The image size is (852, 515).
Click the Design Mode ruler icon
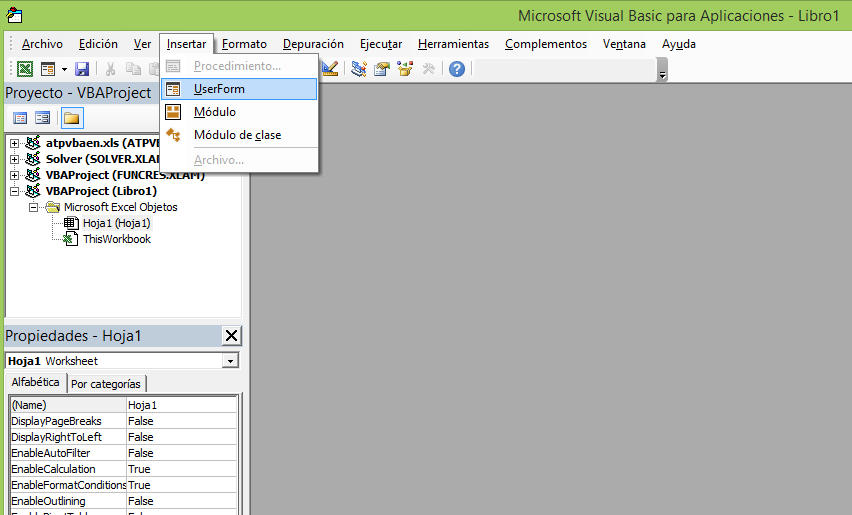(329, 68)
